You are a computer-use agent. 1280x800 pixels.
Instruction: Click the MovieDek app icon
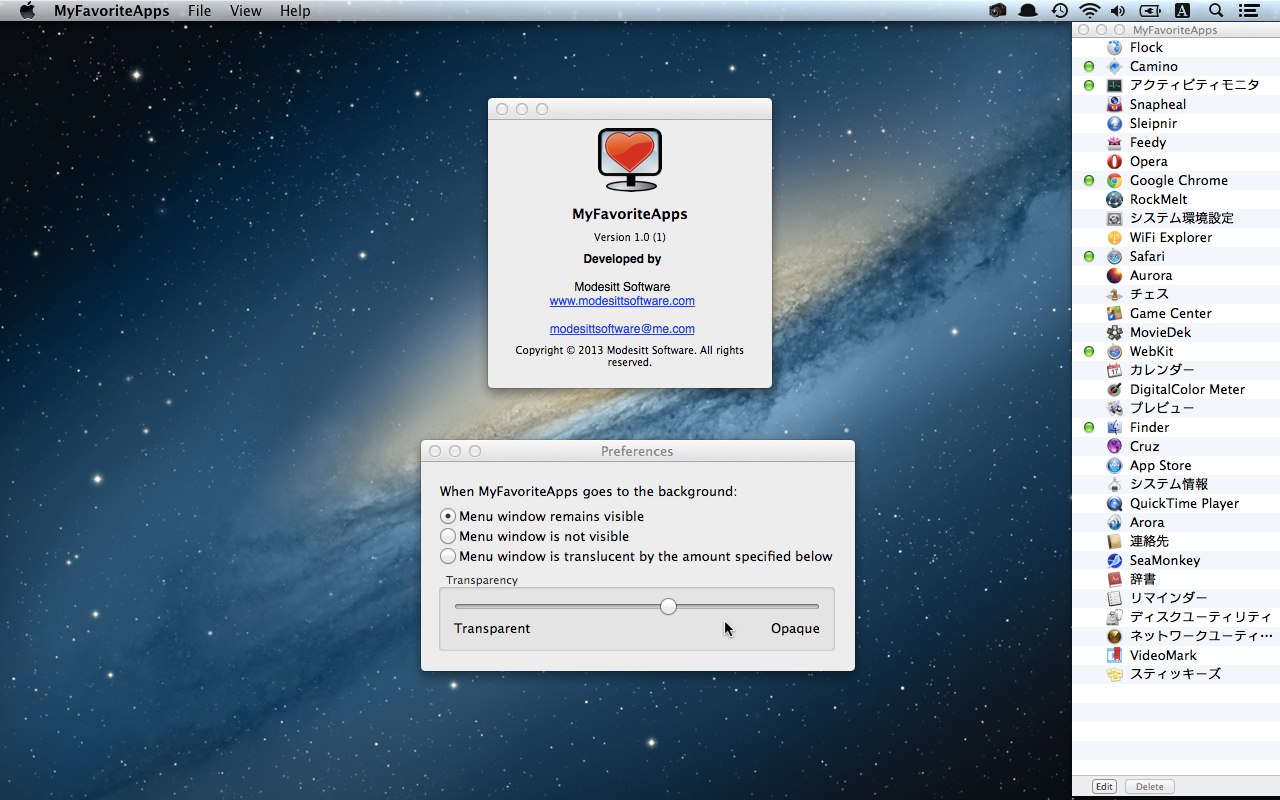tap(1114, 333)
